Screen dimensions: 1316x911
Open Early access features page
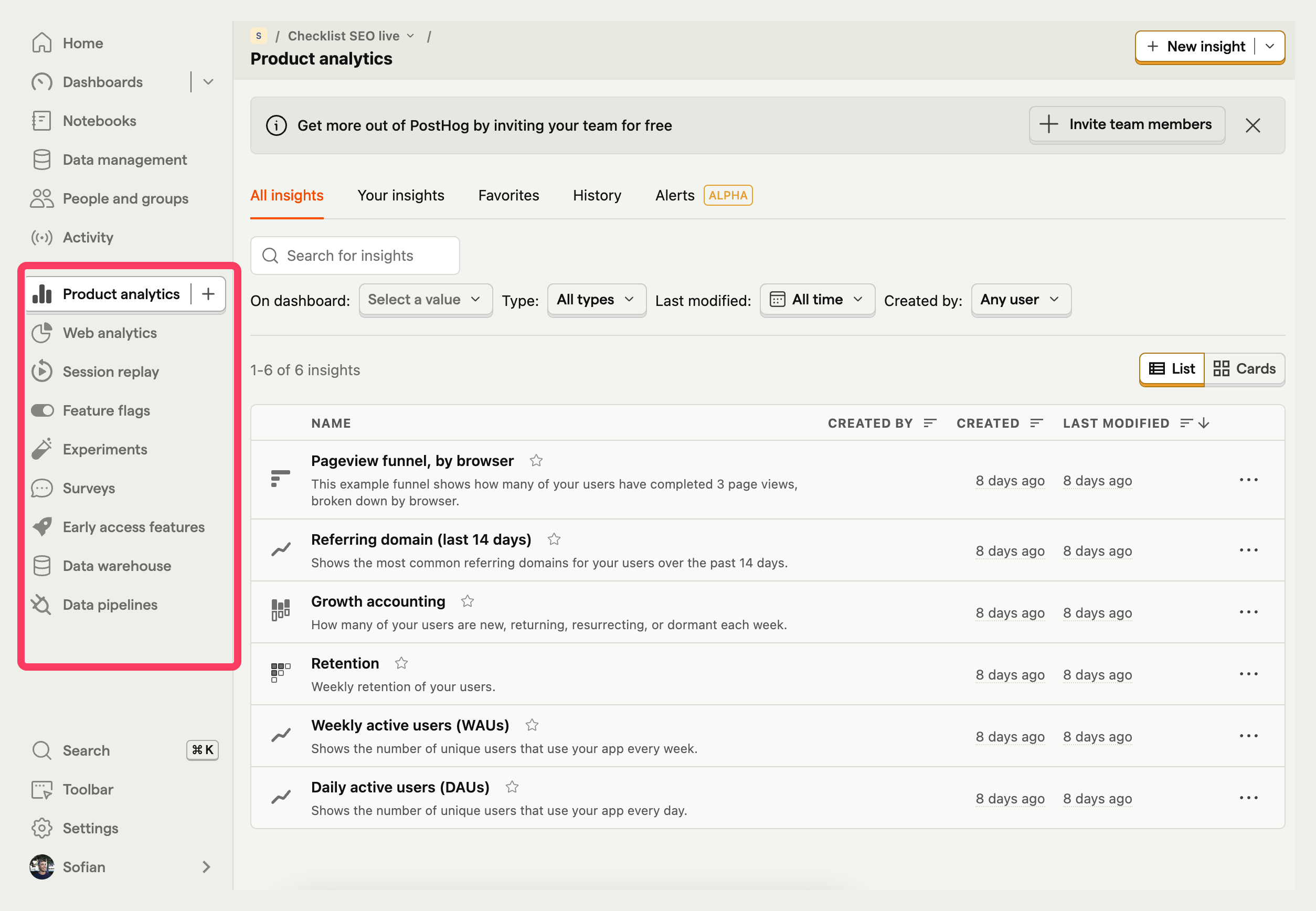pos(133,527)
